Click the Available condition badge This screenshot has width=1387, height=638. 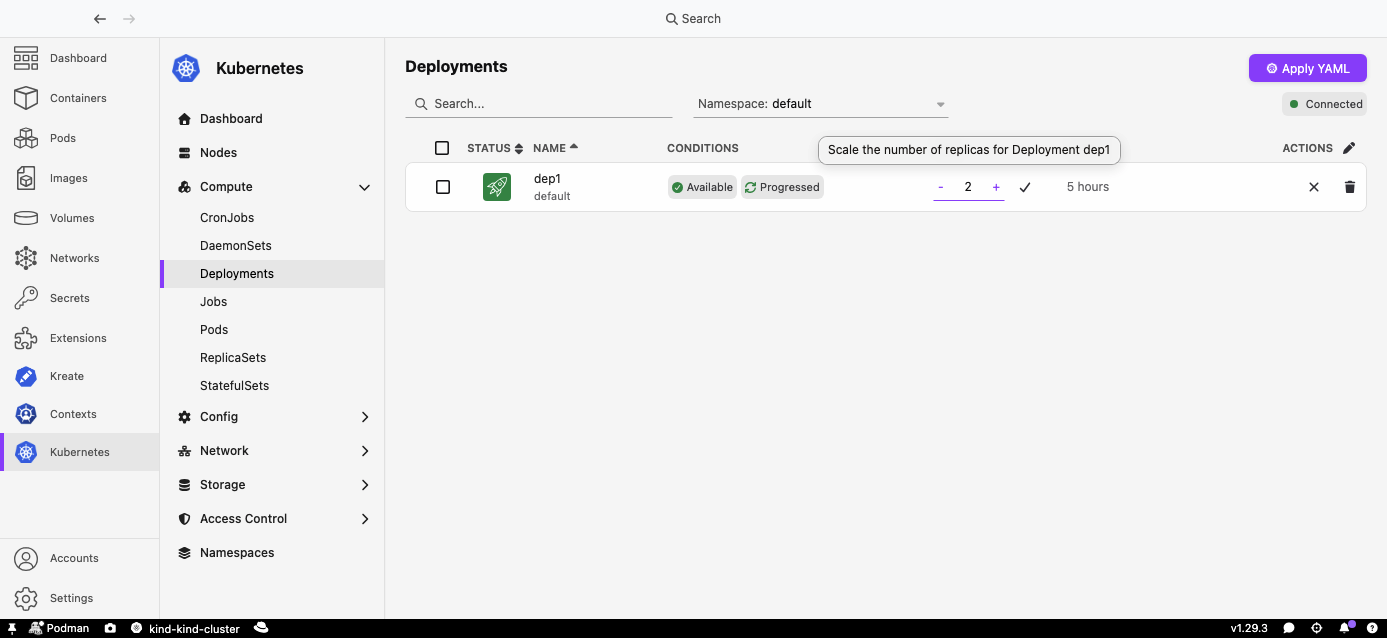coord(703,187)
